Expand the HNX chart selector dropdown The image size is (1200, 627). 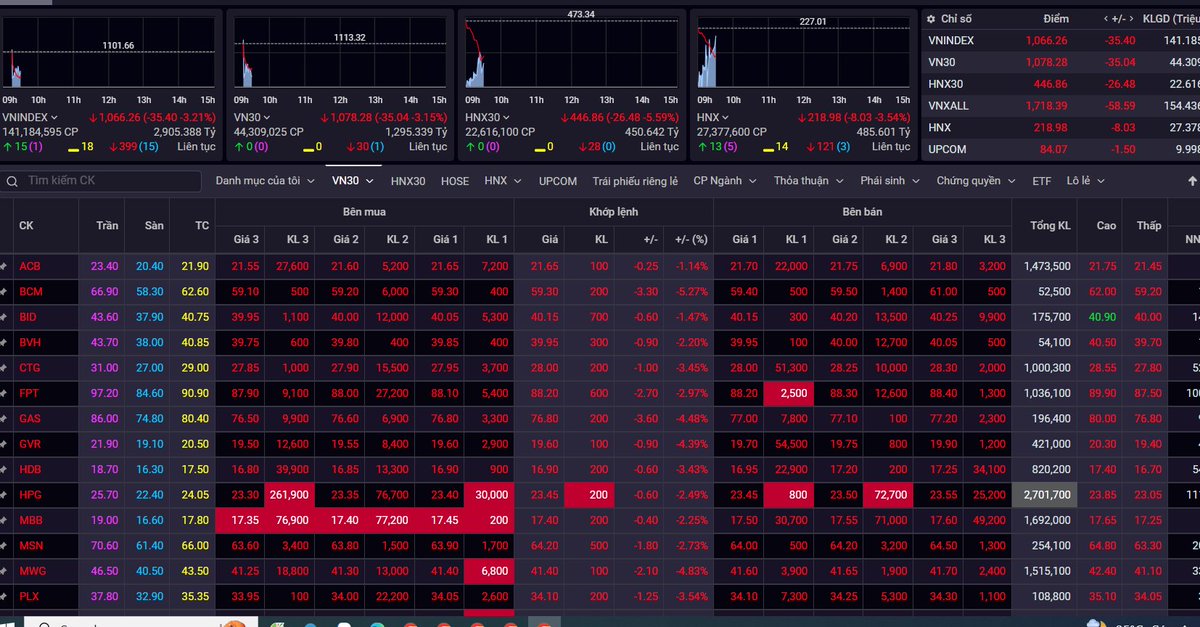727,118
